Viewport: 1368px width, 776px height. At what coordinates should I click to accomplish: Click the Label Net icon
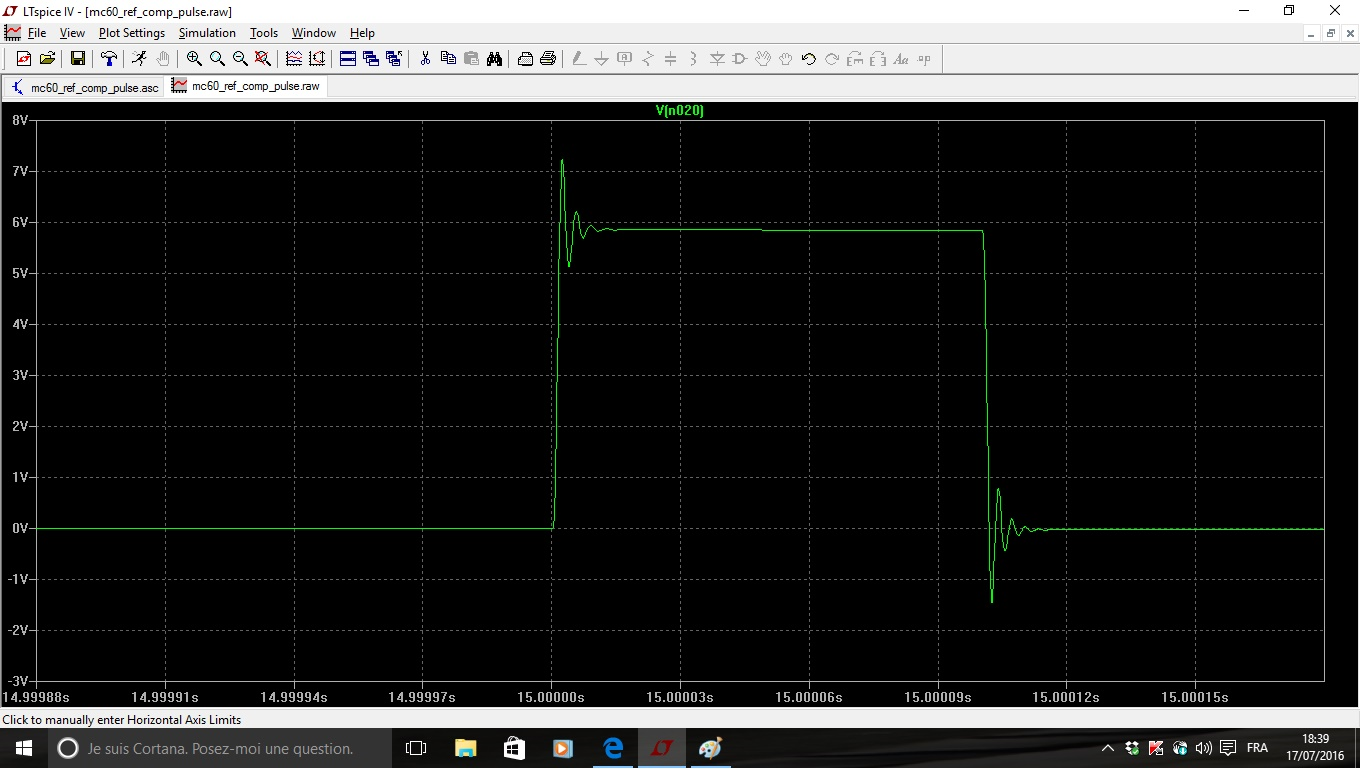625,59
